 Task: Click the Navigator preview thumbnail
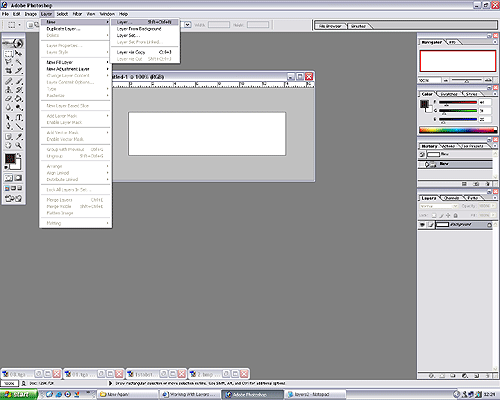tap(458, 61)
